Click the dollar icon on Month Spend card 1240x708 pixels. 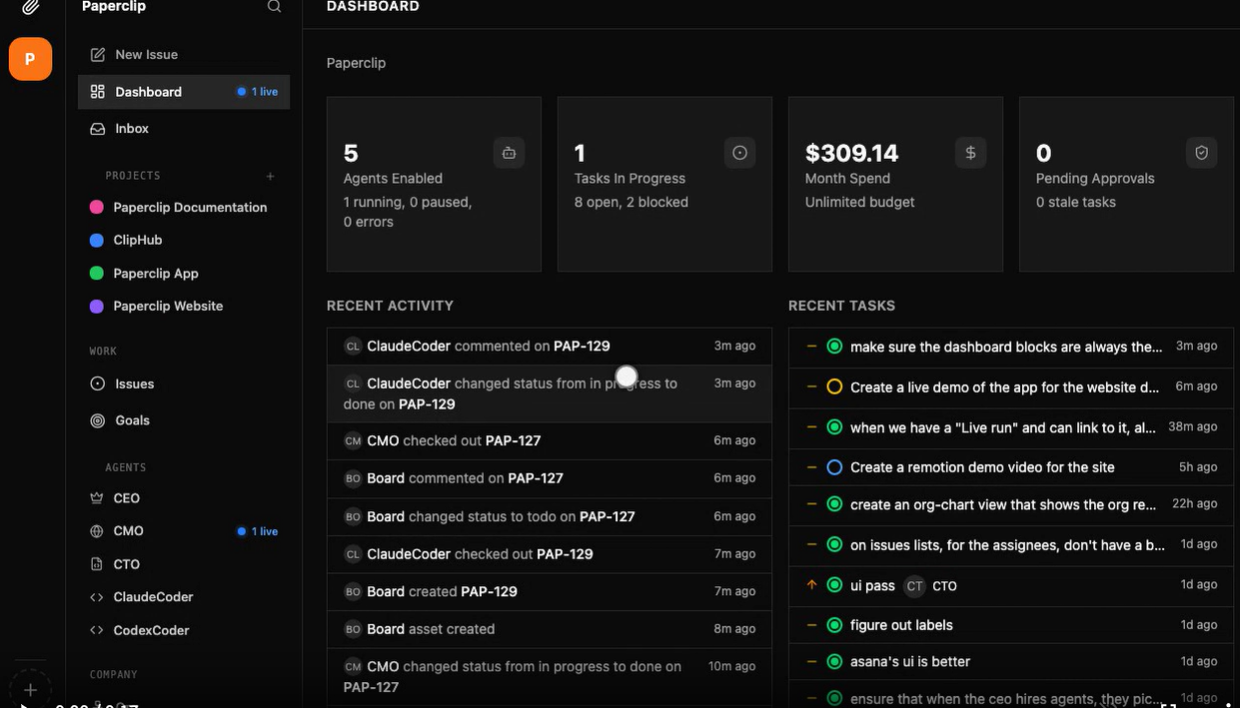[x=970, y=153]
